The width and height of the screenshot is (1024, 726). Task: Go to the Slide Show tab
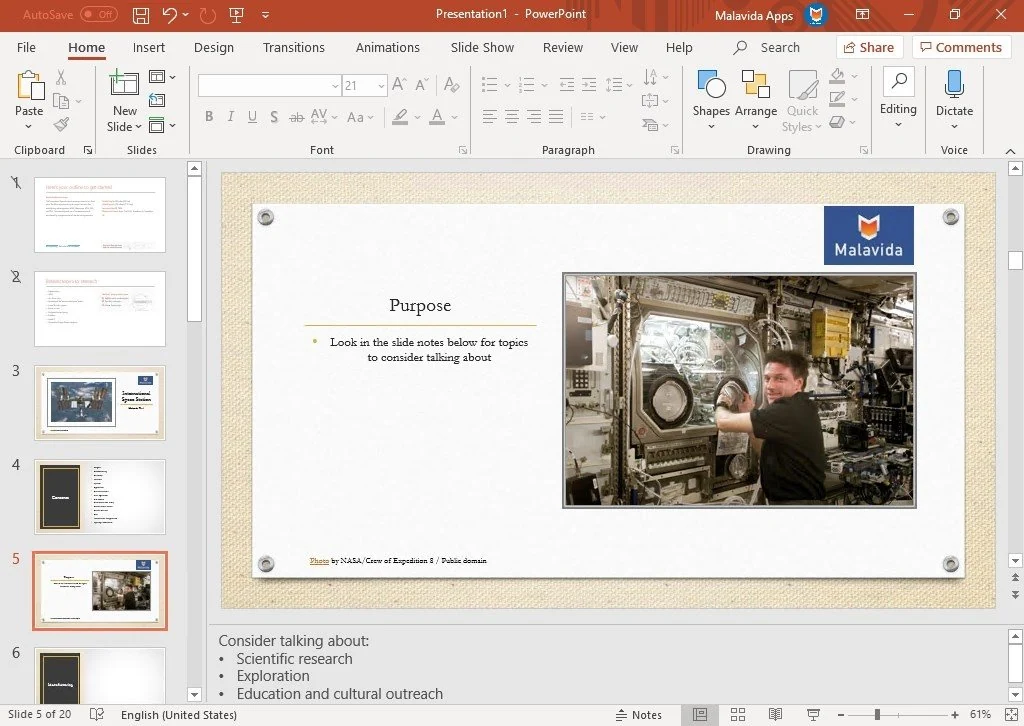482,48
